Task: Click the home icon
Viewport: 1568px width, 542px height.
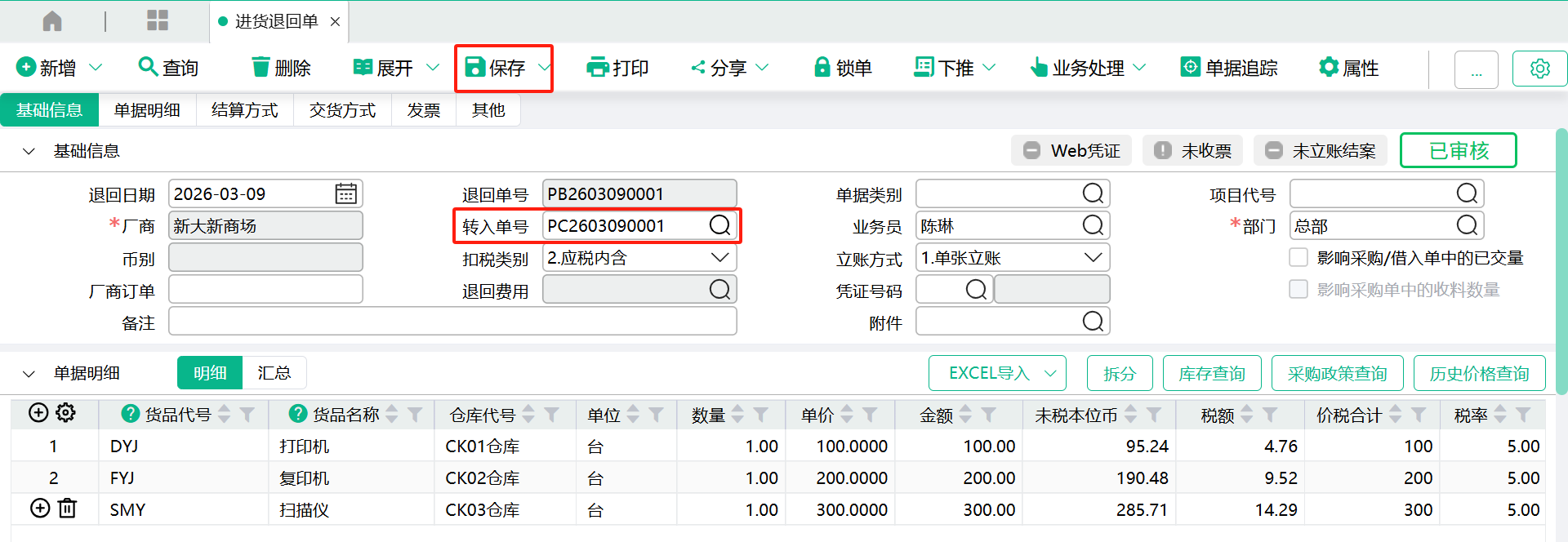Action: point(52,21)
